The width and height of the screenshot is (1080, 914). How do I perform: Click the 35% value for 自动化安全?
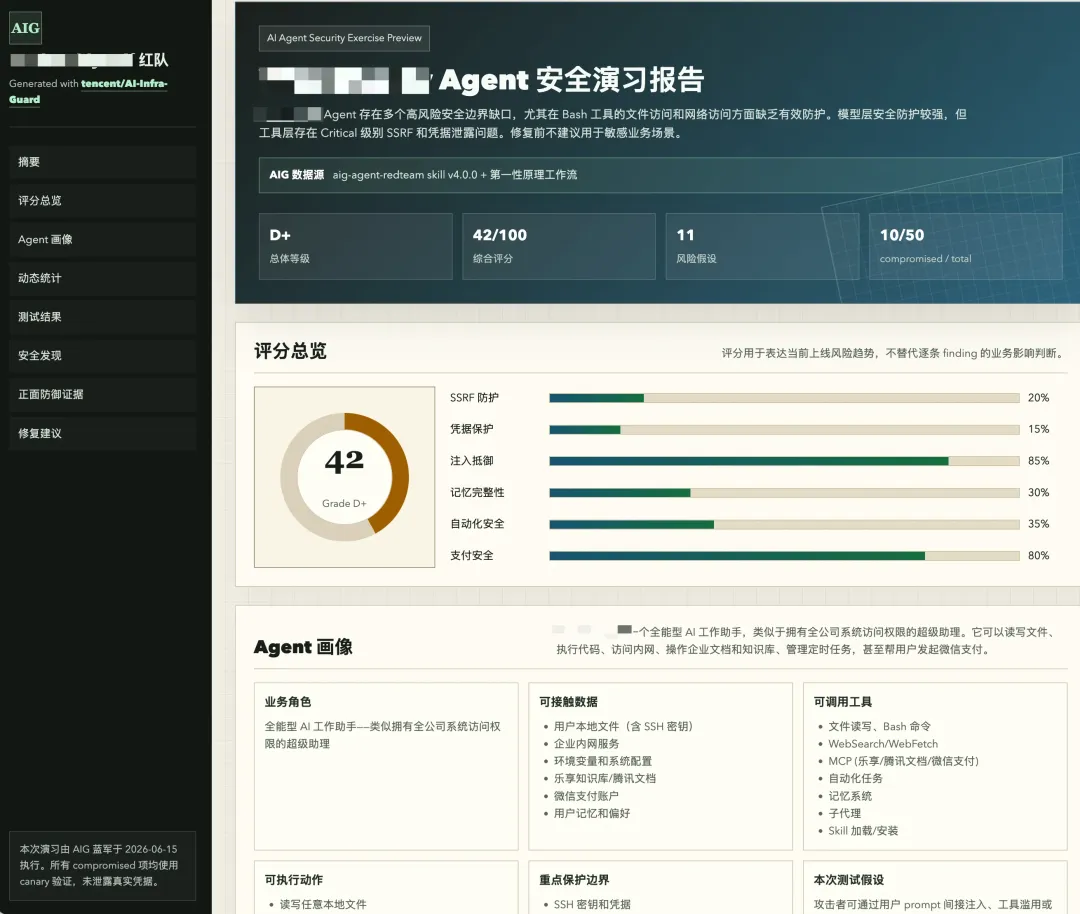coord(1038,524)
